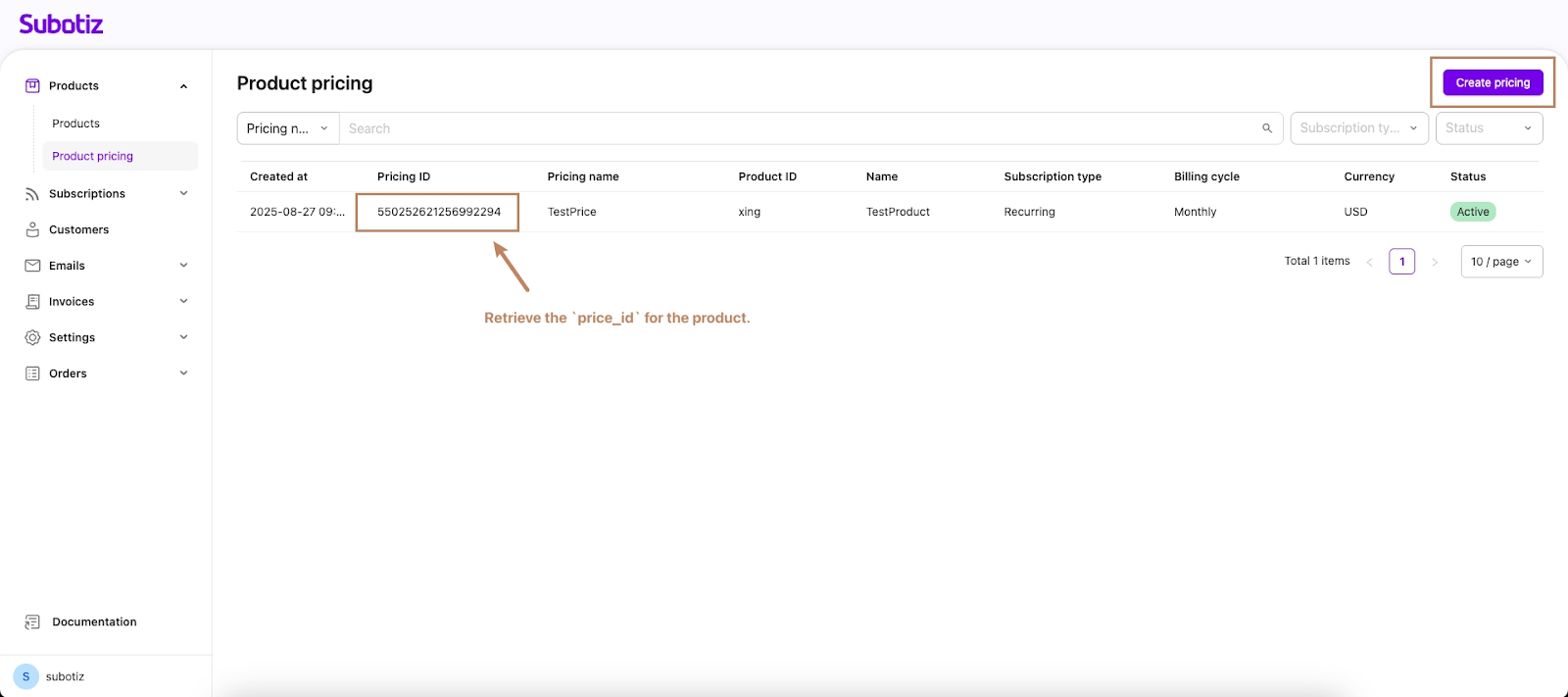Image resolution: width=1568 pixels, height=697 pixels.
Task: Open the Products submenu item
Action: coord(76,124)
